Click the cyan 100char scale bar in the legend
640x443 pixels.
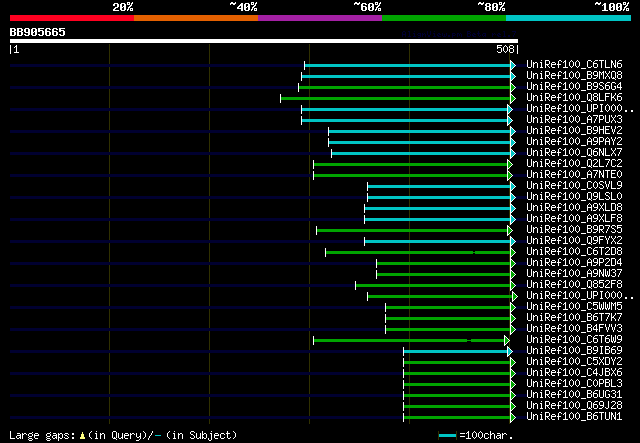448,436
